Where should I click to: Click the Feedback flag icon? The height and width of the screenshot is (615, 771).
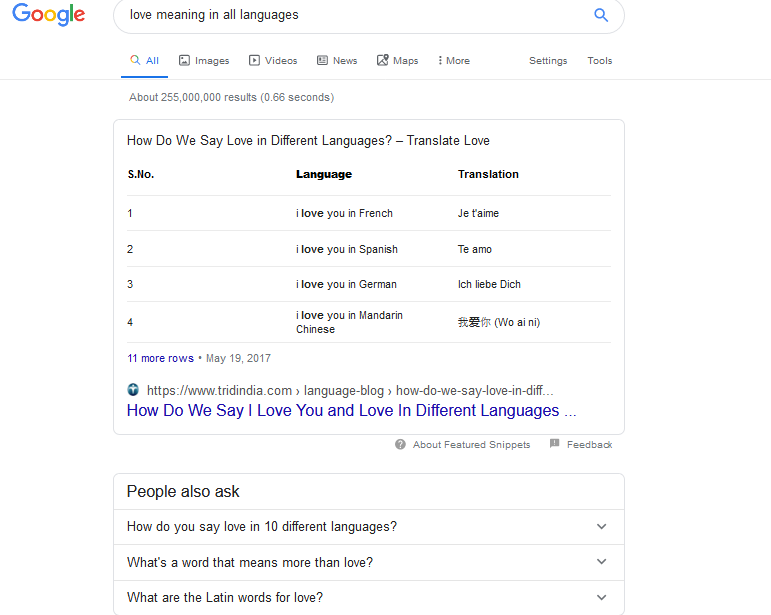click(555, 443)
